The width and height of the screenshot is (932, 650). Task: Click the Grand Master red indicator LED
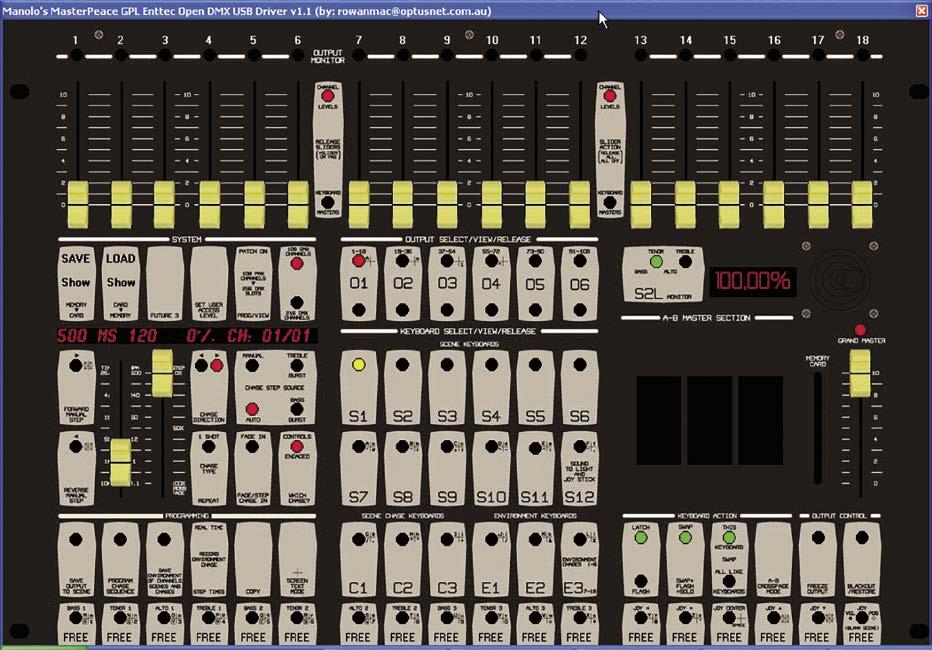(x=860, y=330)
